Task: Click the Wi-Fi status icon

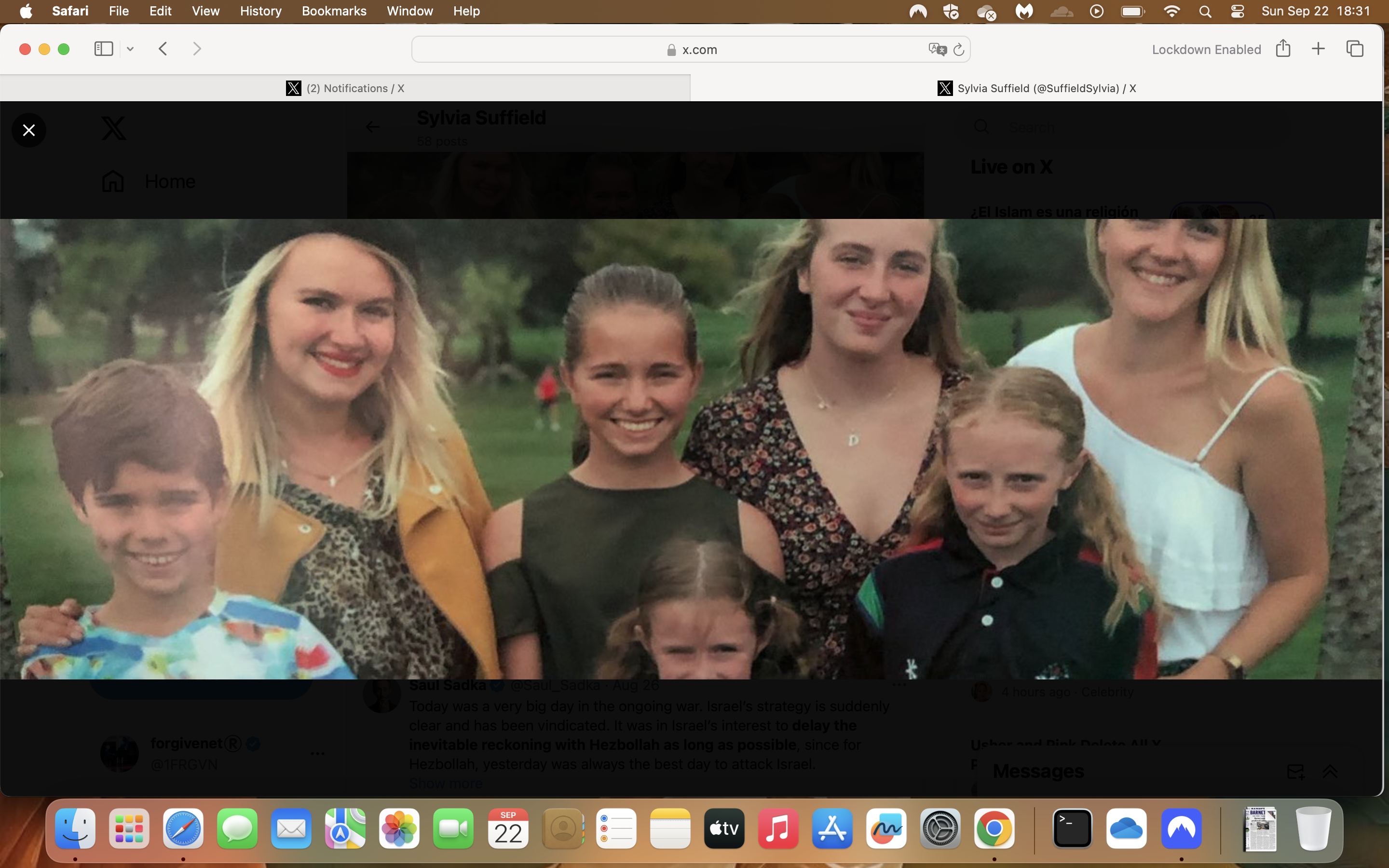Action: click(x=1171, y=11)
